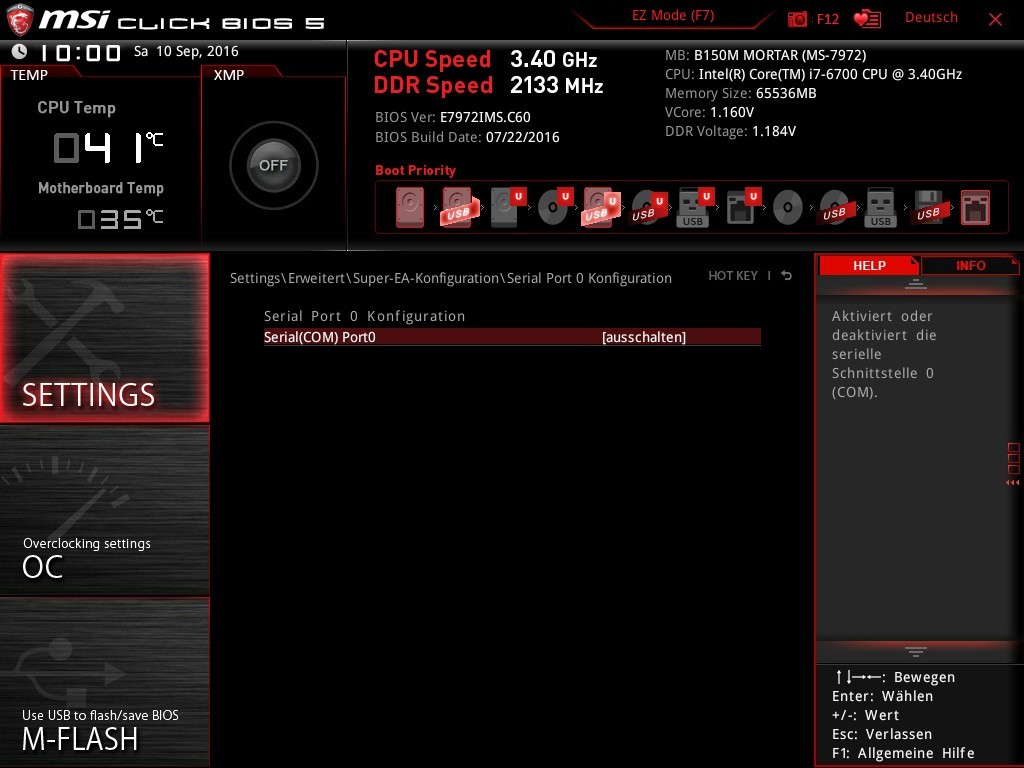Click the HOT KEY label

(x=733, y=276)
